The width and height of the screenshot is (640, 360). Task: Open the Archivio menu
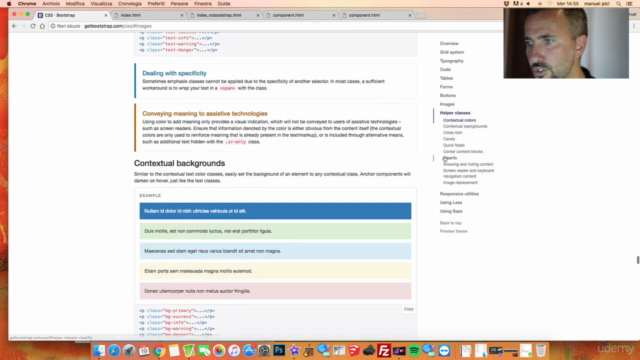51,4
